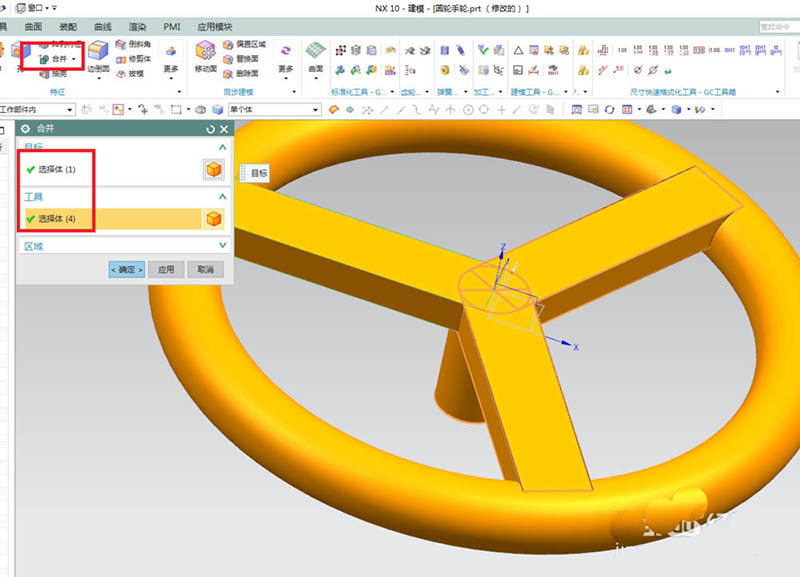
Task: Toggle the quadrant point snap circle icon
Action: point(484,109)
